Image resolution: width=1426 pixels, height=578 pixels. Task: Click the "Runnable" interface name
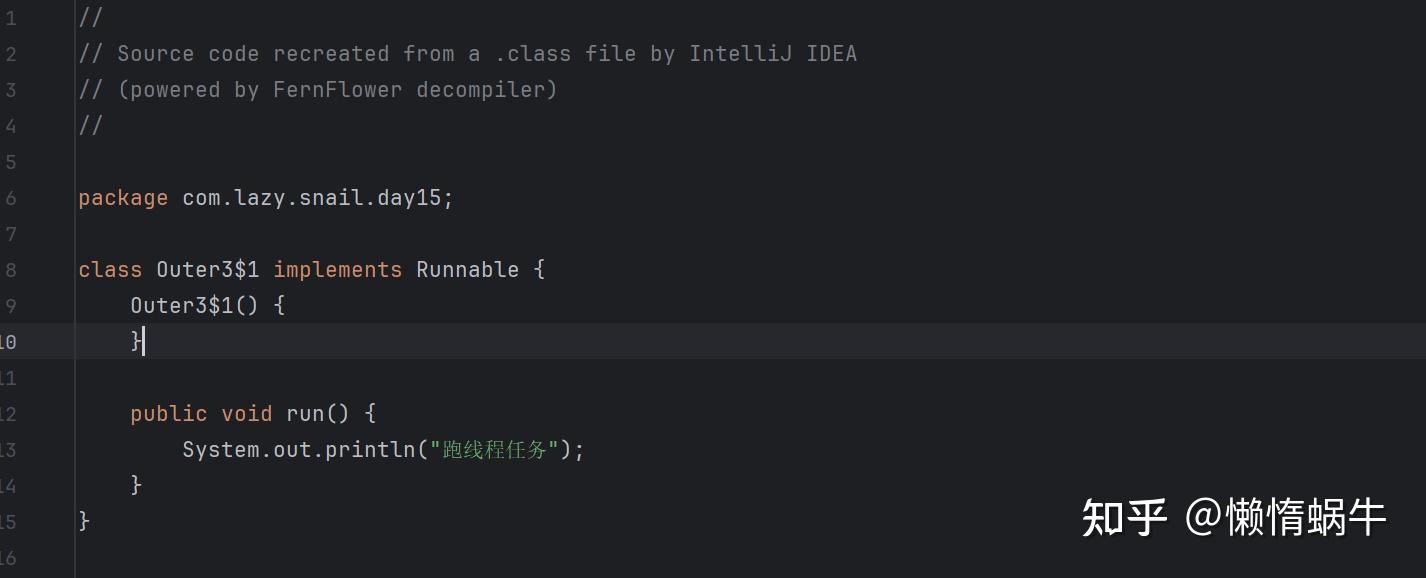[x=467, y=270]
